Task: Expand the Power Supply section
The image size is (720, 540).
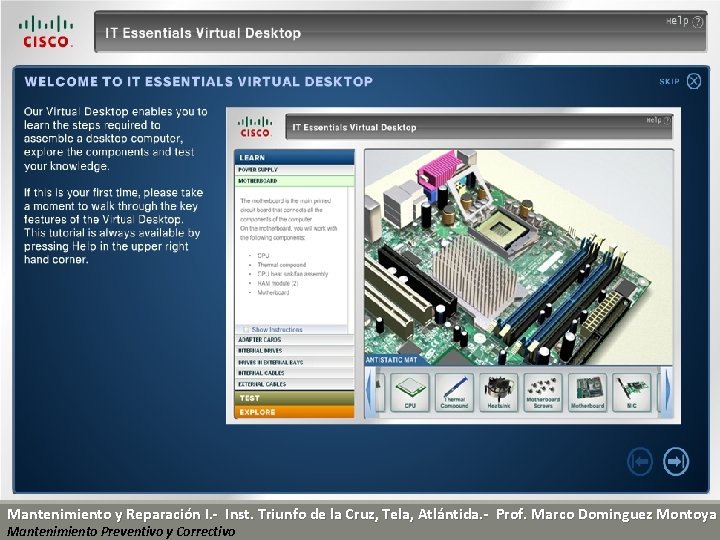Action: 294,170
